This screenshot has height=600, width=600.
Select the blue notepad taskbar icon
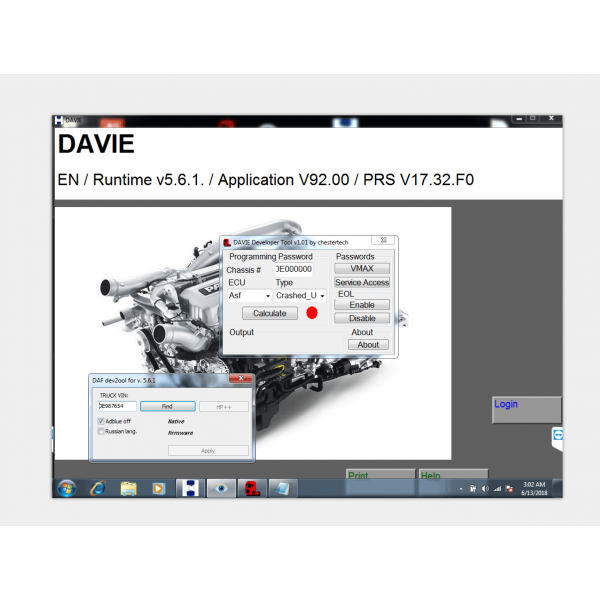[282, 488]
